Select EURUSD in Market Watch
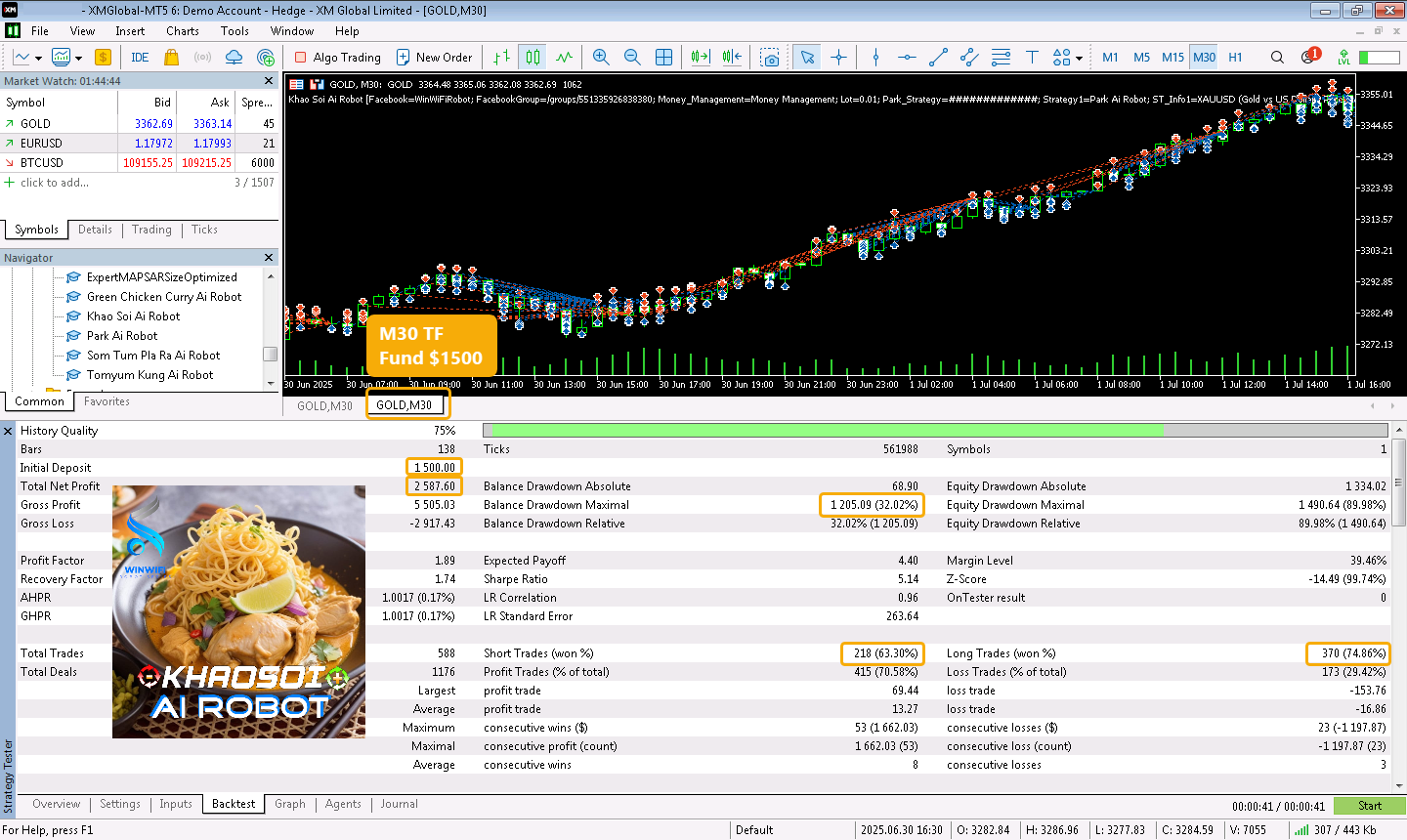The image size is (1407, 840). 140,144
